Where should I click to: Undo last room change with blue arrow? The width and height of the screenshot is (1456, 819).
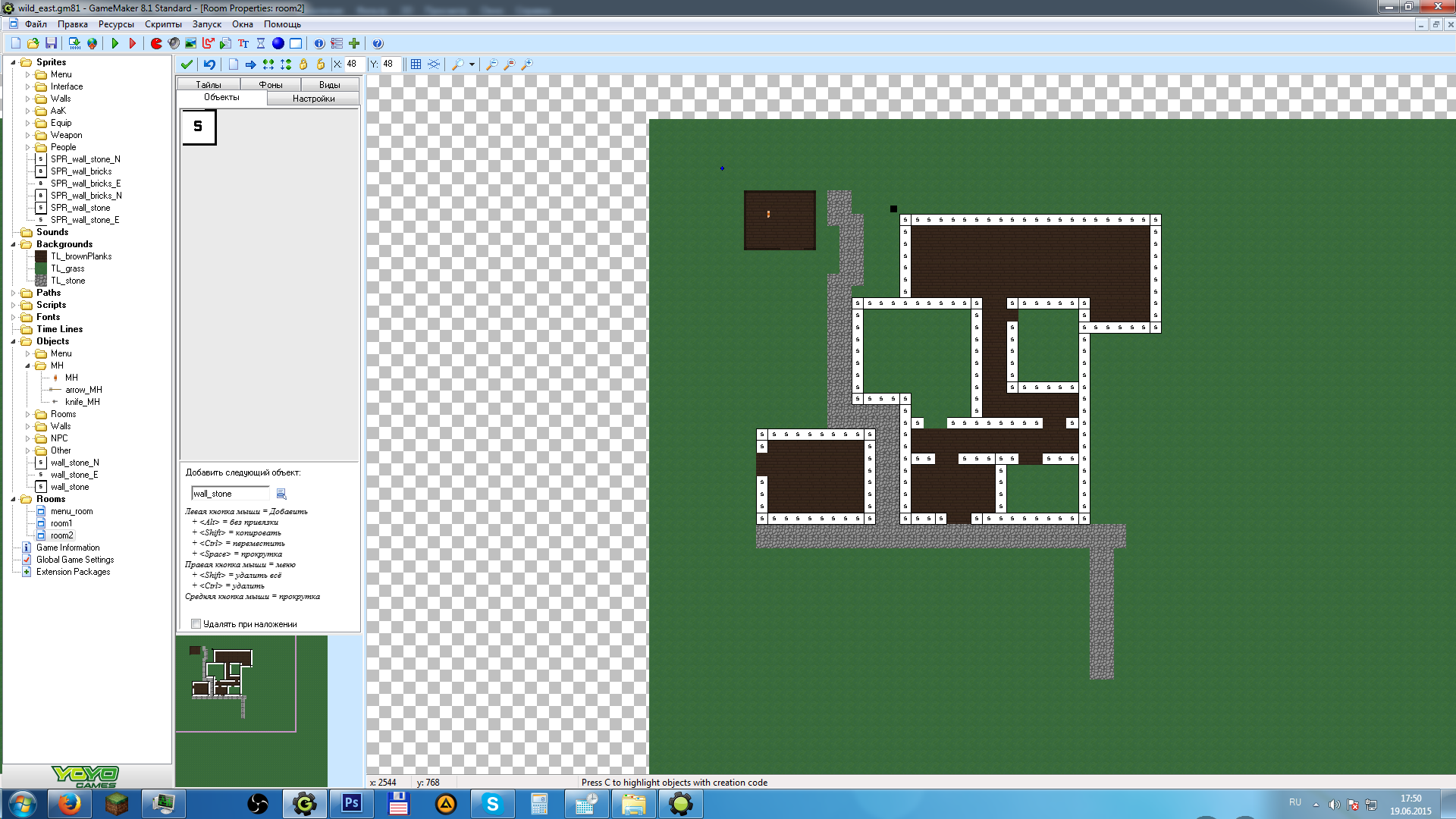click(209, 64)
